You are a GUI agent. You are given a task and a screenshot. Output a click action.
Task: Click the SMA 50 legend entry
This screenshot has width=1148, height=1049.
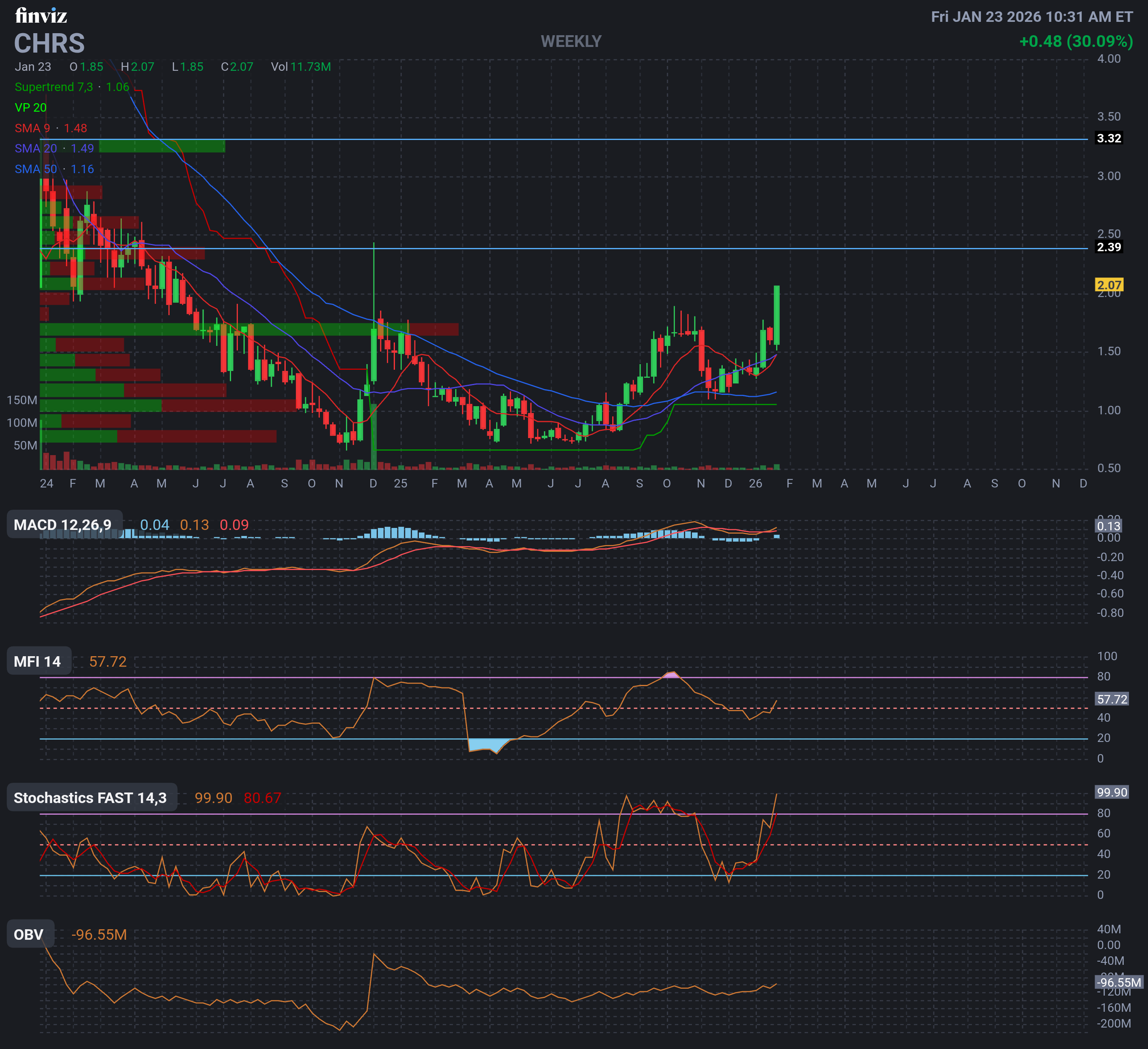36,169
